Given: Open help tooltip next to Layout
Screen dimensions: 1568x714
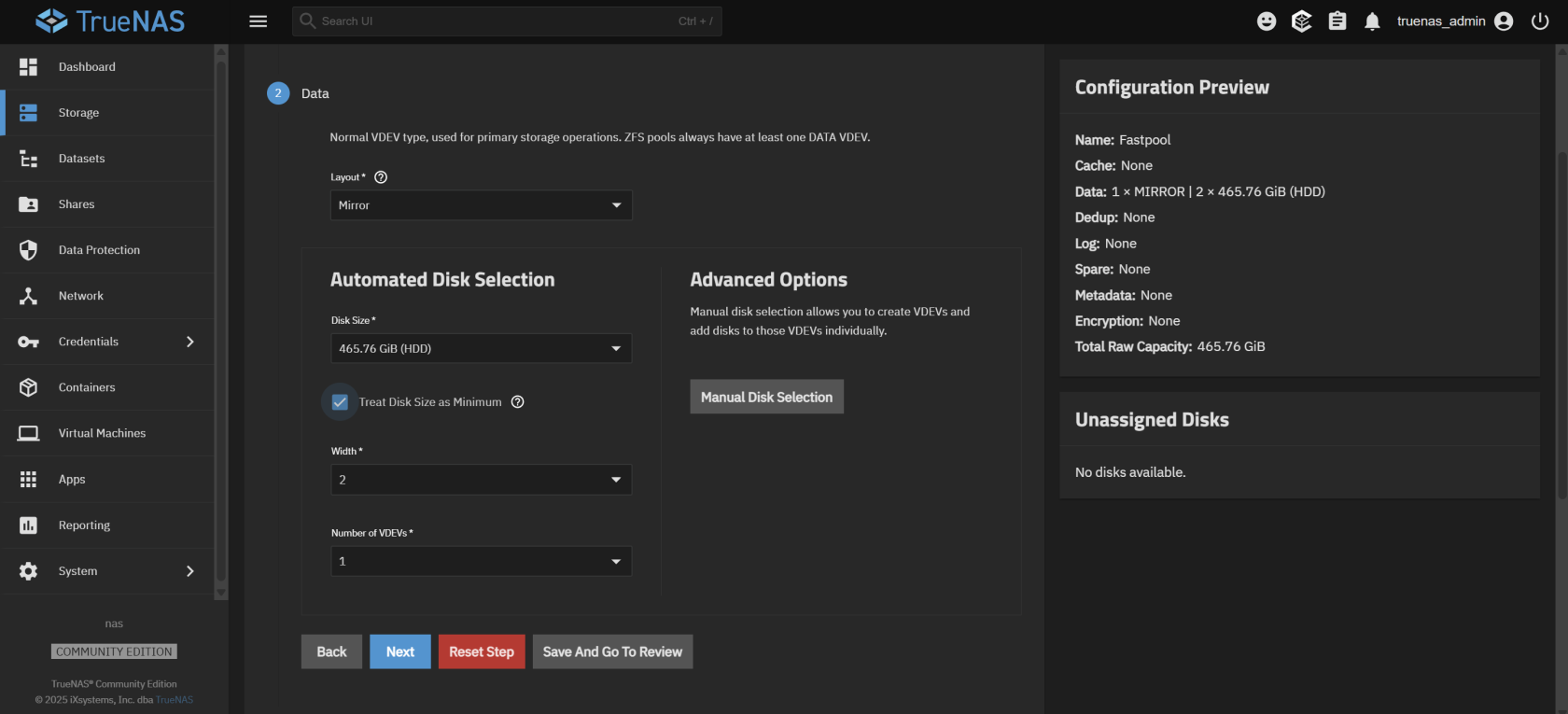Looking at the screenshot, I should click(381, 177).
